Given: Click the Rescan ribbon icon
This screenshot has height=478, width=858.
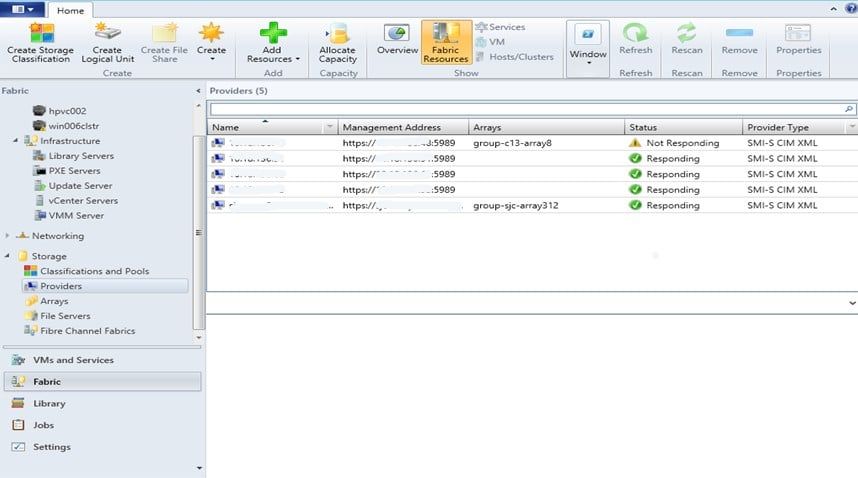Looking at the screenshot, I should tap(686, 35).
